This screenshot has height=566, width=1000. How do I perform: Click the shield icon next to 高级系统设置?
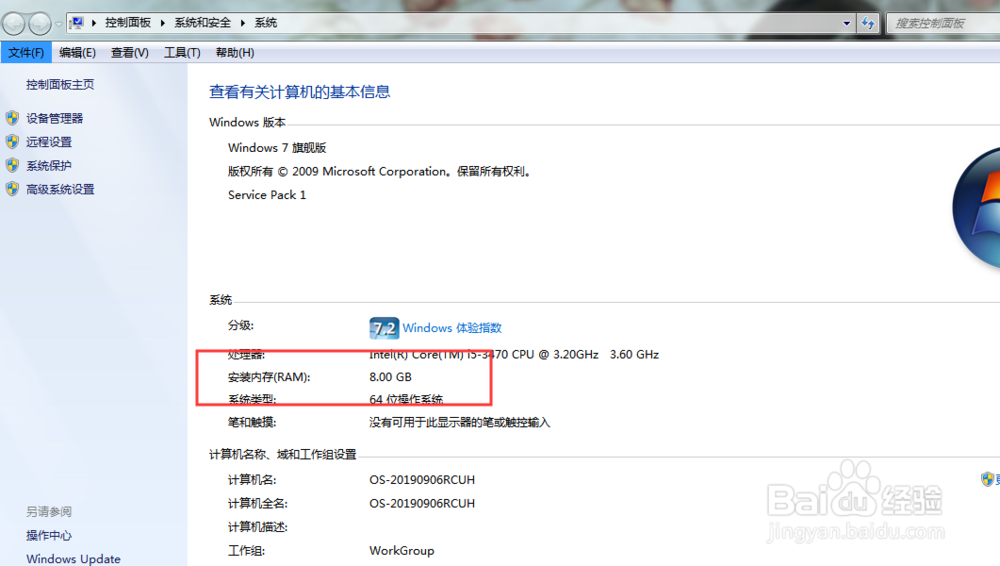click(x=12, y=189)
